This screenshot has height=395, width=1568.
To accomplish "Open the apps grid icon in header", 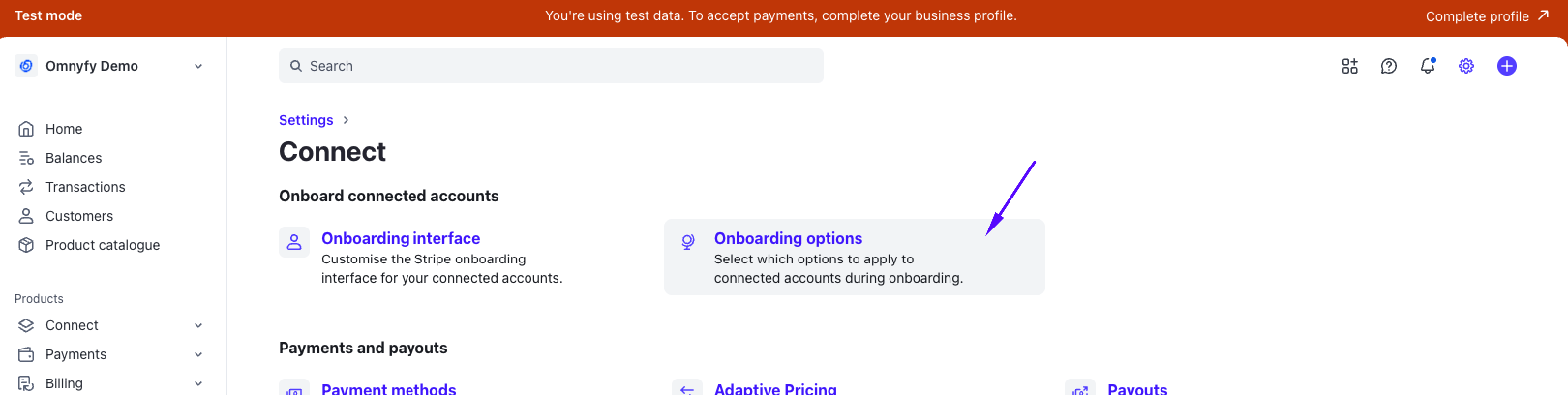I will tap(1349, 66).
